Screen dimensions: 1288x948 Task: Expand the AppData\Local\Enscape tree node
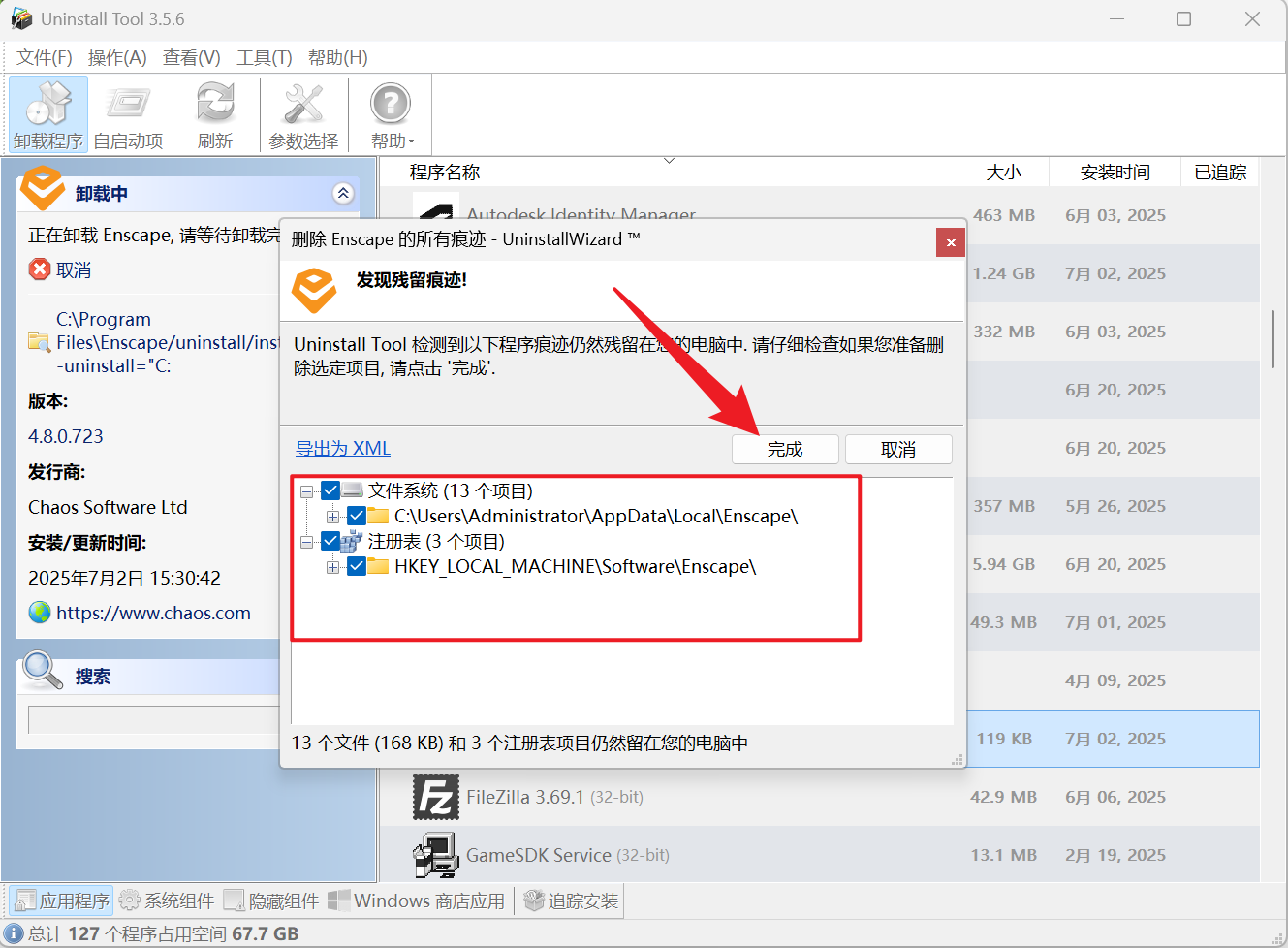[332, 517]
